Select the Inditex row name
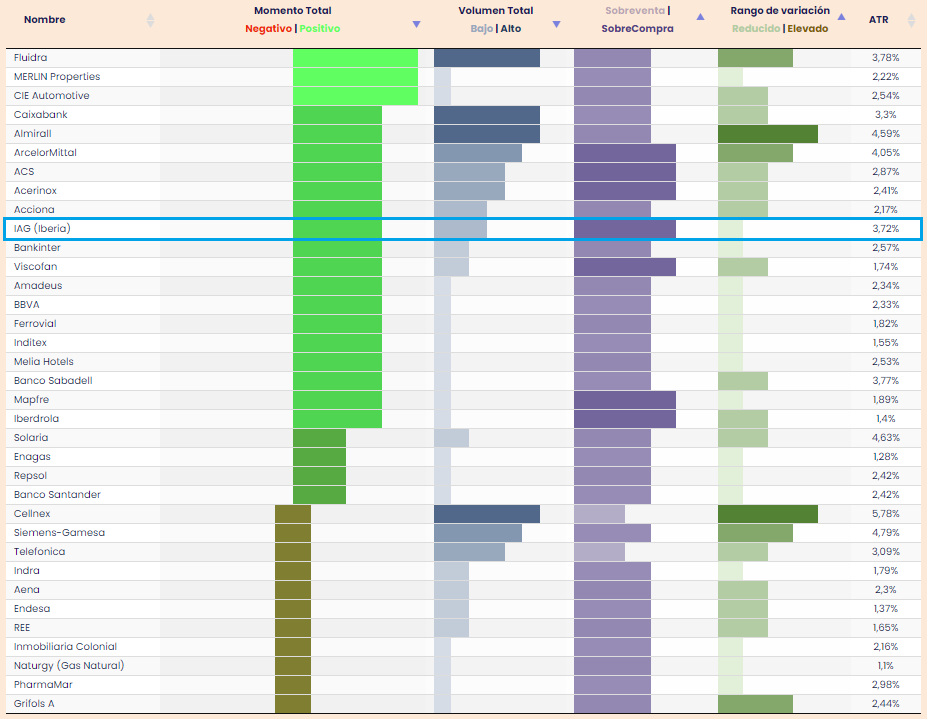The width and height of the screenshot is (927, 719). (30, 342)
